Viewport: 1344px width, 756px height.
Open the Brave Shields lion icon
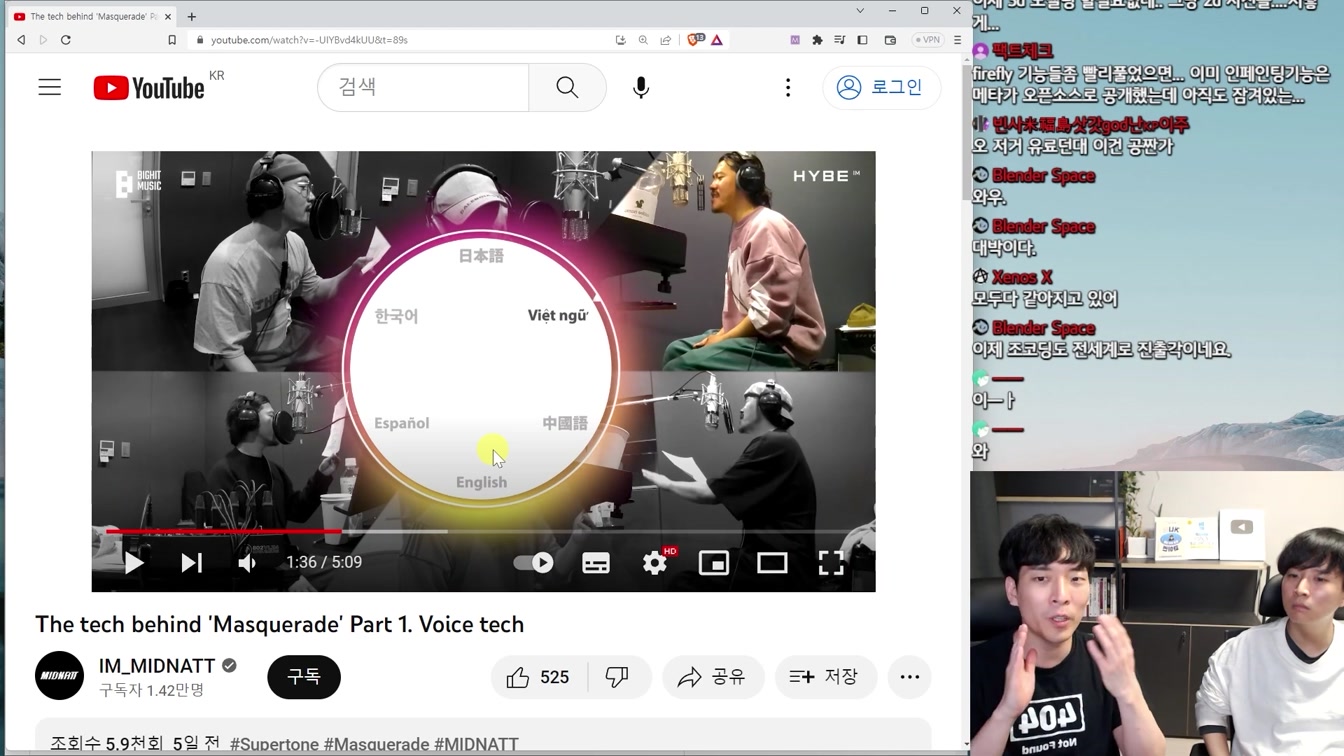pyautogui.click(x=695, y=40)
